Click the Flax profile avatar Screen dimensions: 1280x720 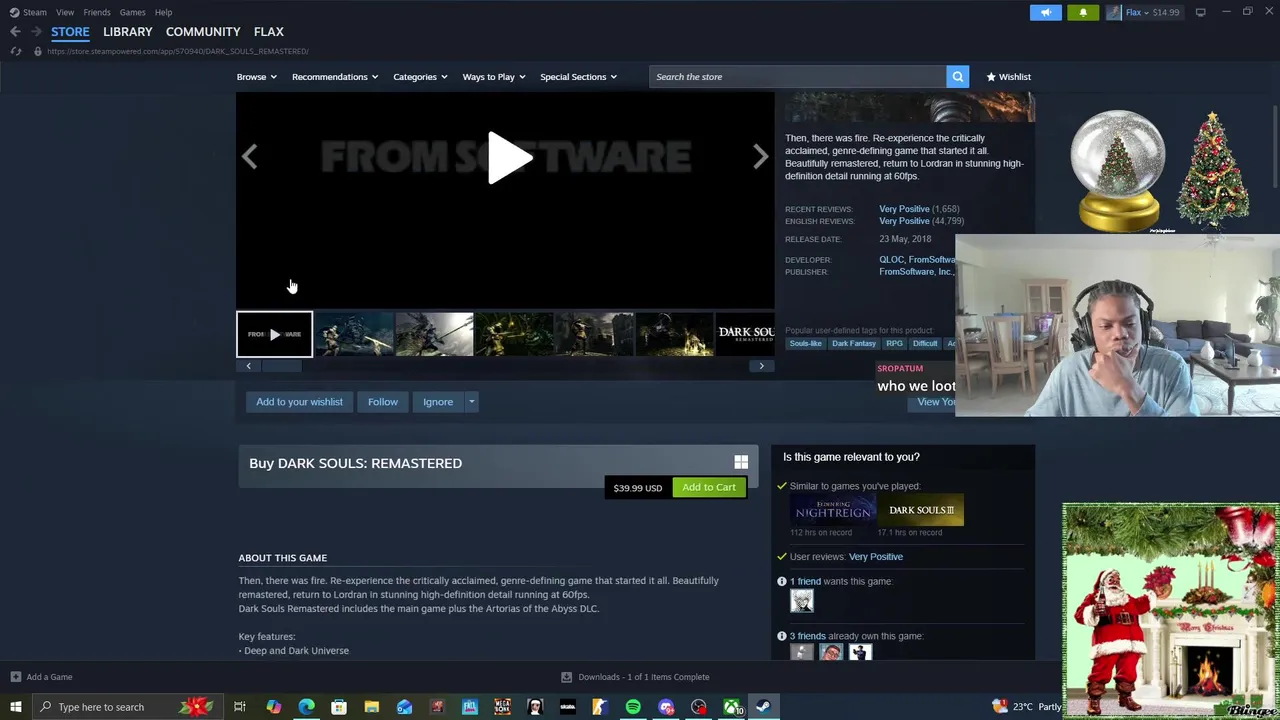(x=1114, y=12)
